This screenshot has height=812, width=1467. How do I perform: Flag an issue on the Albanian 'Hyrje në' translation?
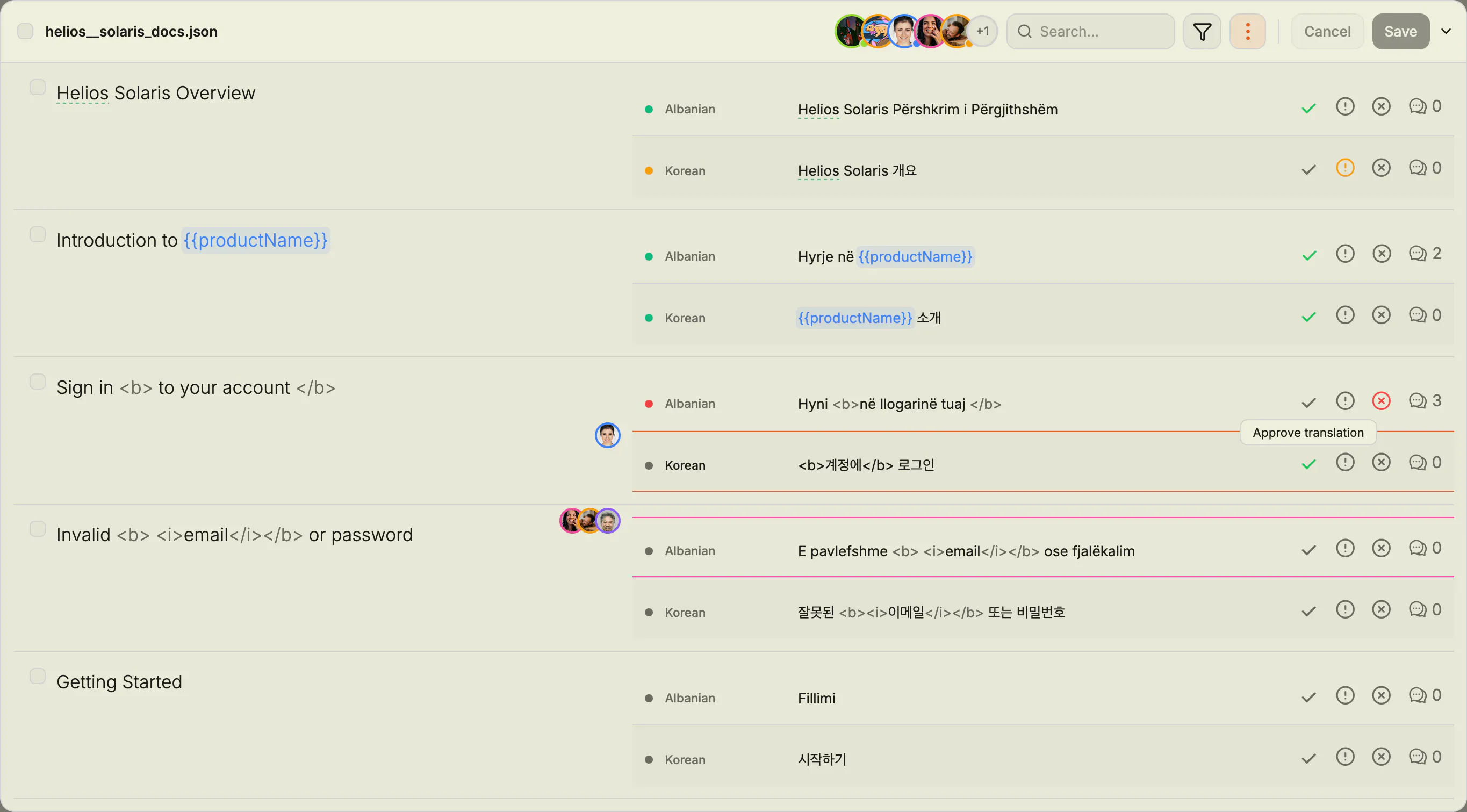[1345, 254]
